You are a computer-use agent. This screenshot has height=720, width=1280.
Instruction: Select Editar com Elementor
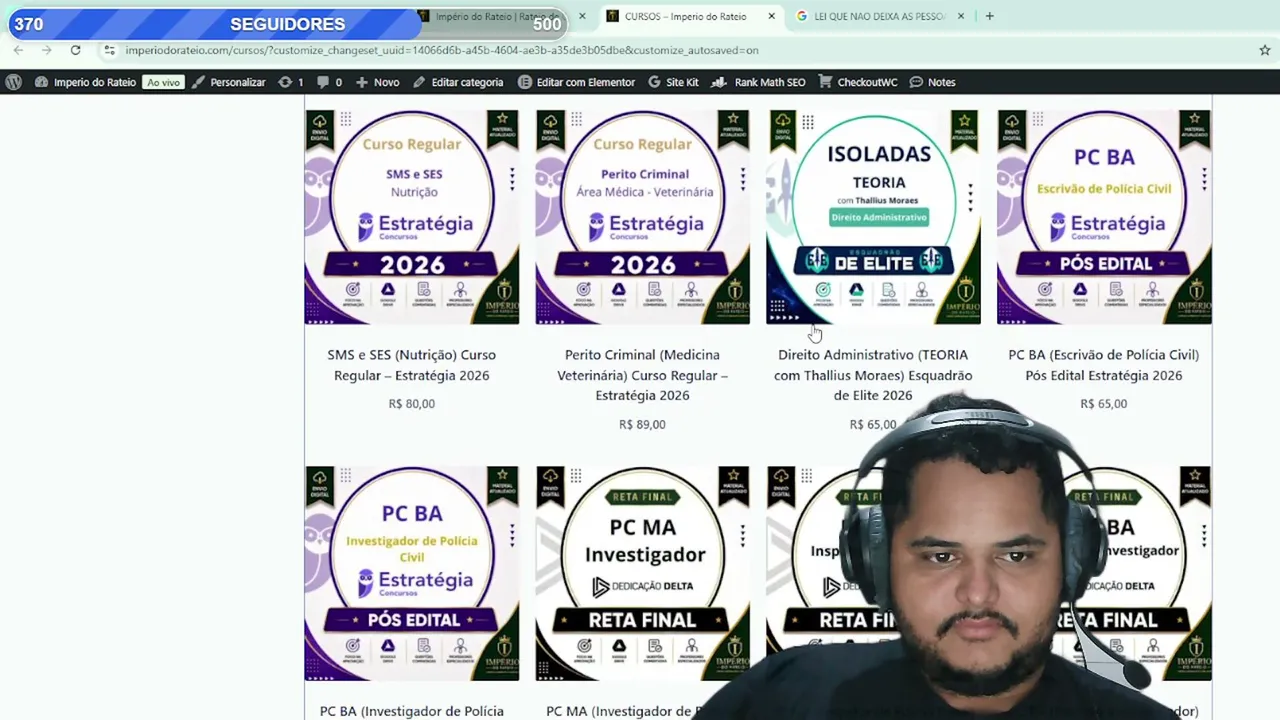click(576, 82)
